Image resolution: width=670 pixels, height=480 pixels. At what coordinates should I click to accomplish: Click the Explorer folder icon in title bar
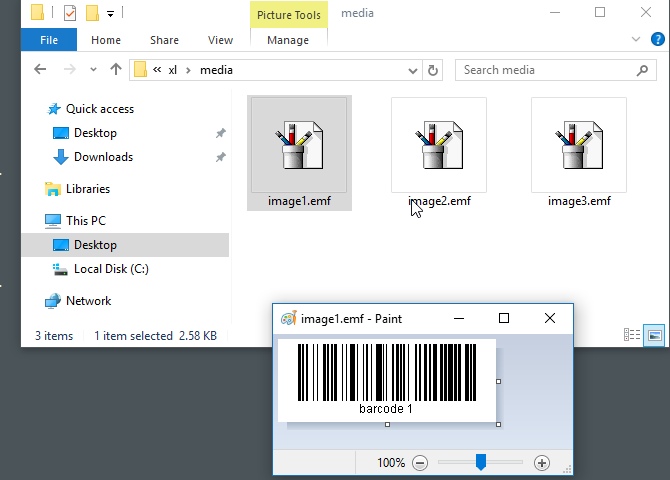[x=37, y=12]
